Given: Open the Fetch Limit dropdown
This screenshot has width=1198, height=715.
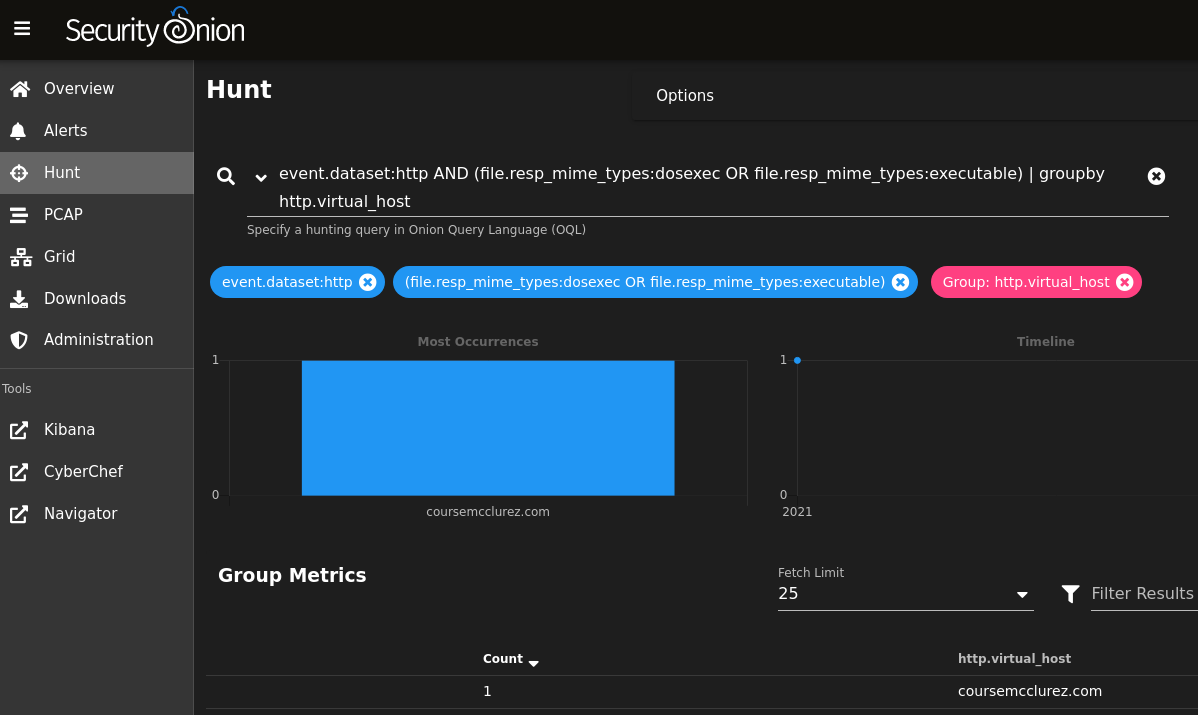Looking at the screenshot, I should coord(905,594).
